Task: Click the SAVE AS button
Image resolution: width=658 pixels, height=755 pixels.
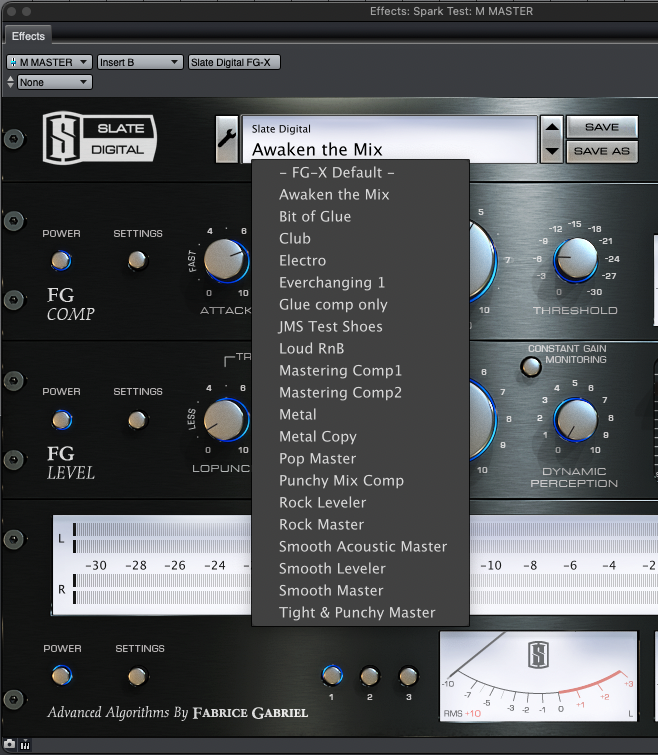Action: (602, 151)
